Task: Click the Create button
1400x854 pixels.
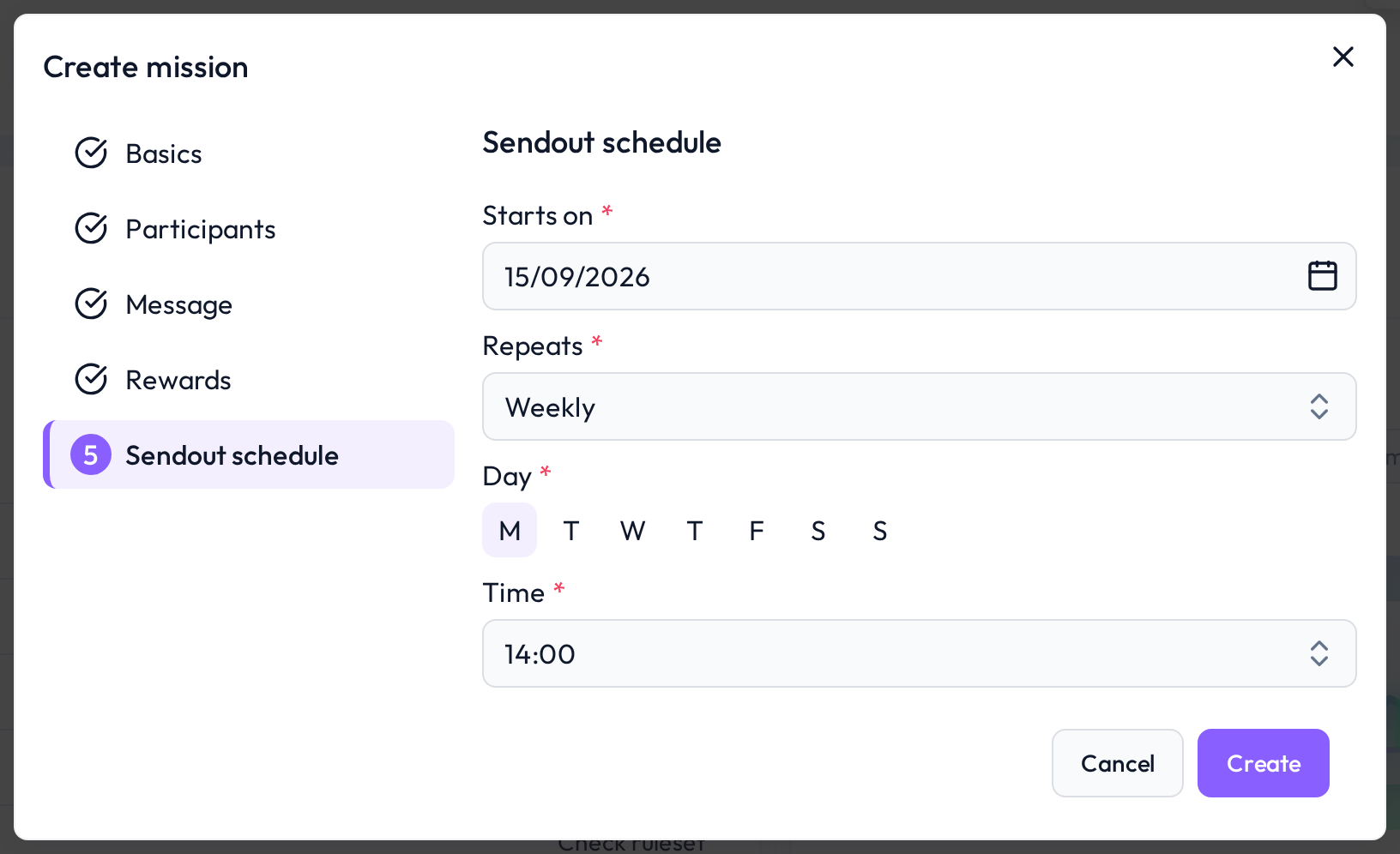Action: pyautogui.click(x=1263, y=763)
